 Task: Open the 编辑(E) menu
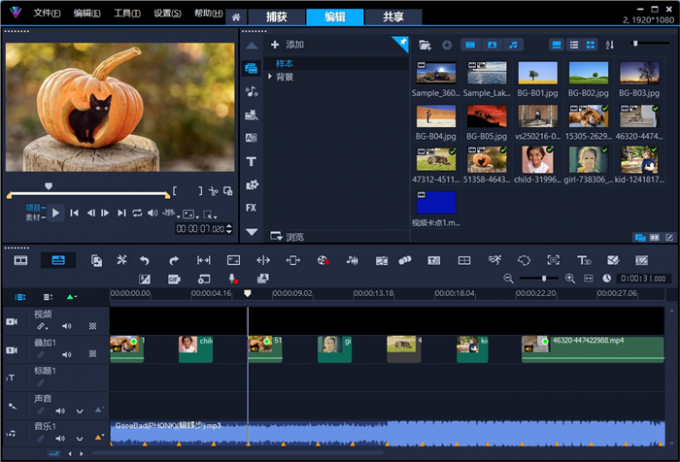click(87, 13)
